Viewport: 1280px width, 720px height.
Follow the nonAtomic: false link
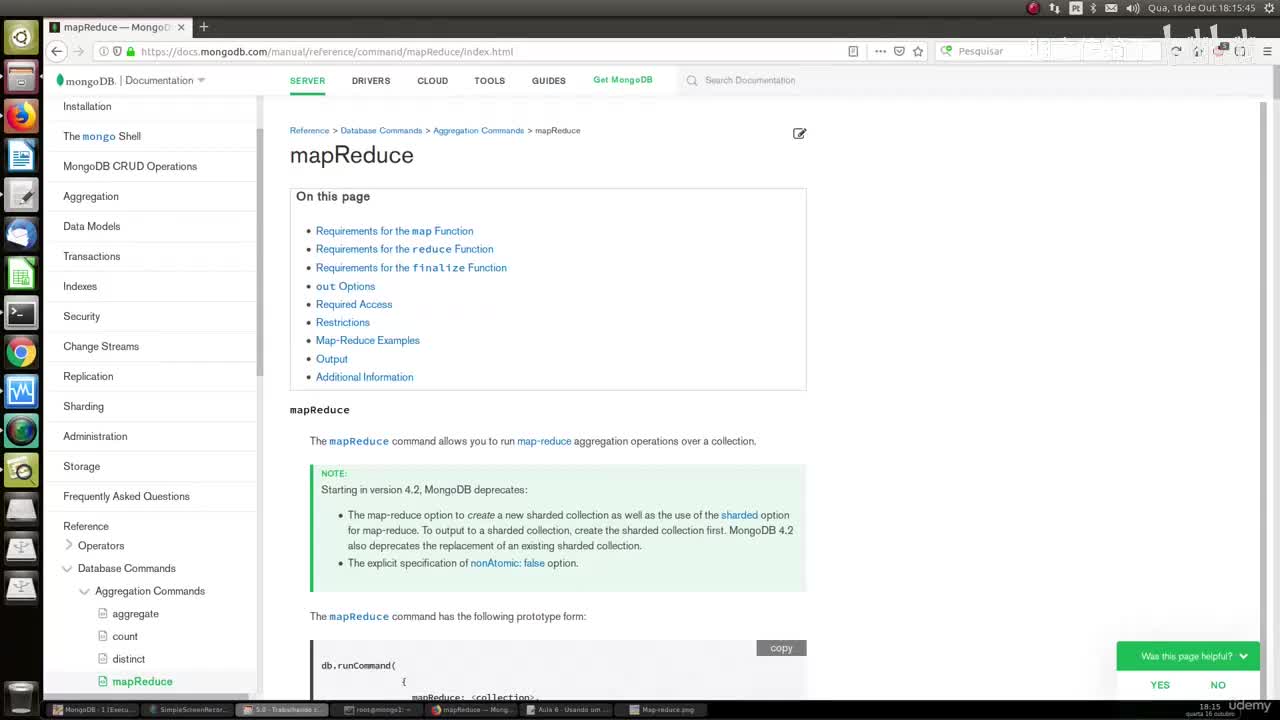click(x=507, y=563)
